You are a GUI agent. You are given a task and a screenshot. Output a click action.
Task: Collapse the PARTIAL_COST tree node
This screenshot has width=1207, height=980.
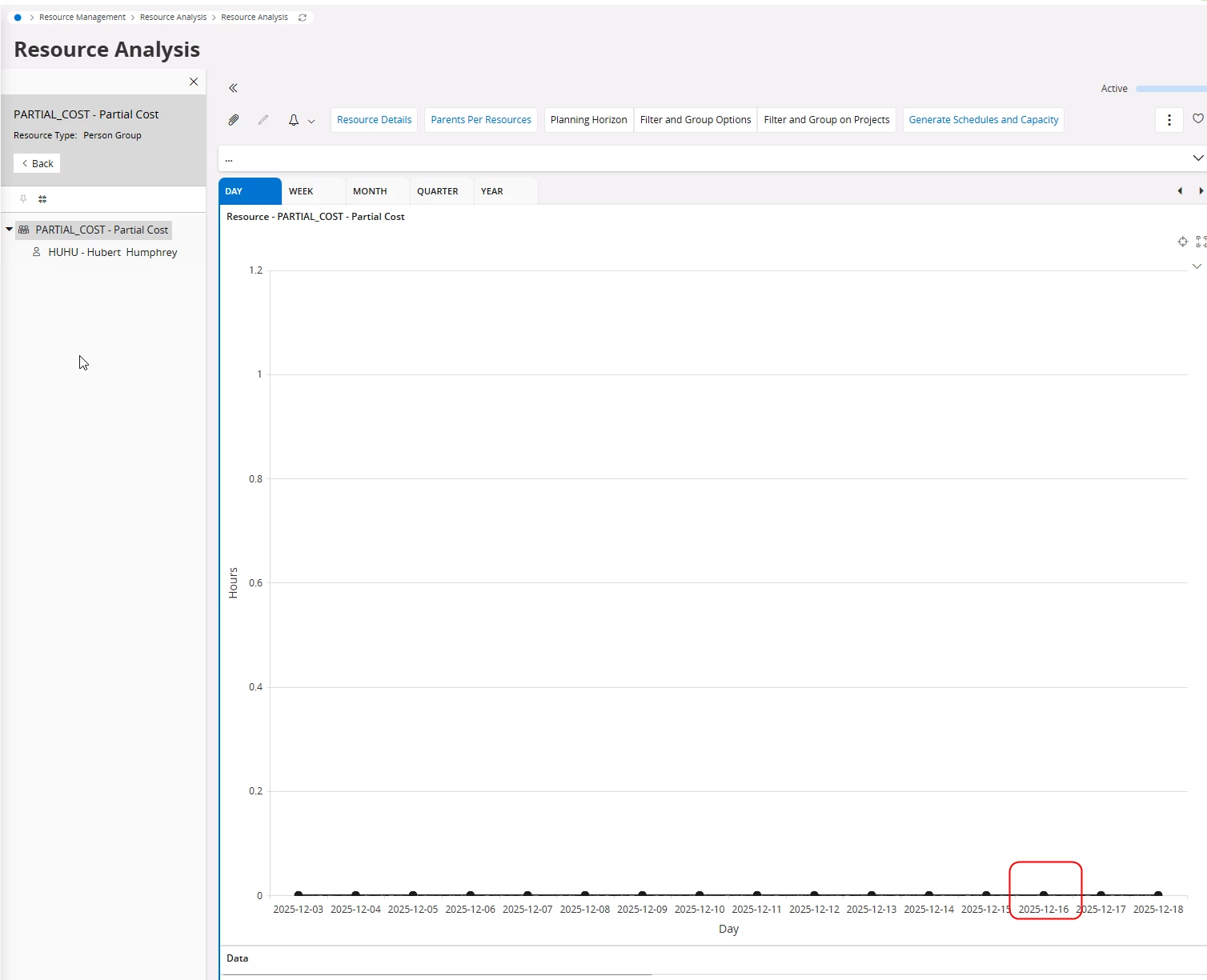[x=9, y=230]
